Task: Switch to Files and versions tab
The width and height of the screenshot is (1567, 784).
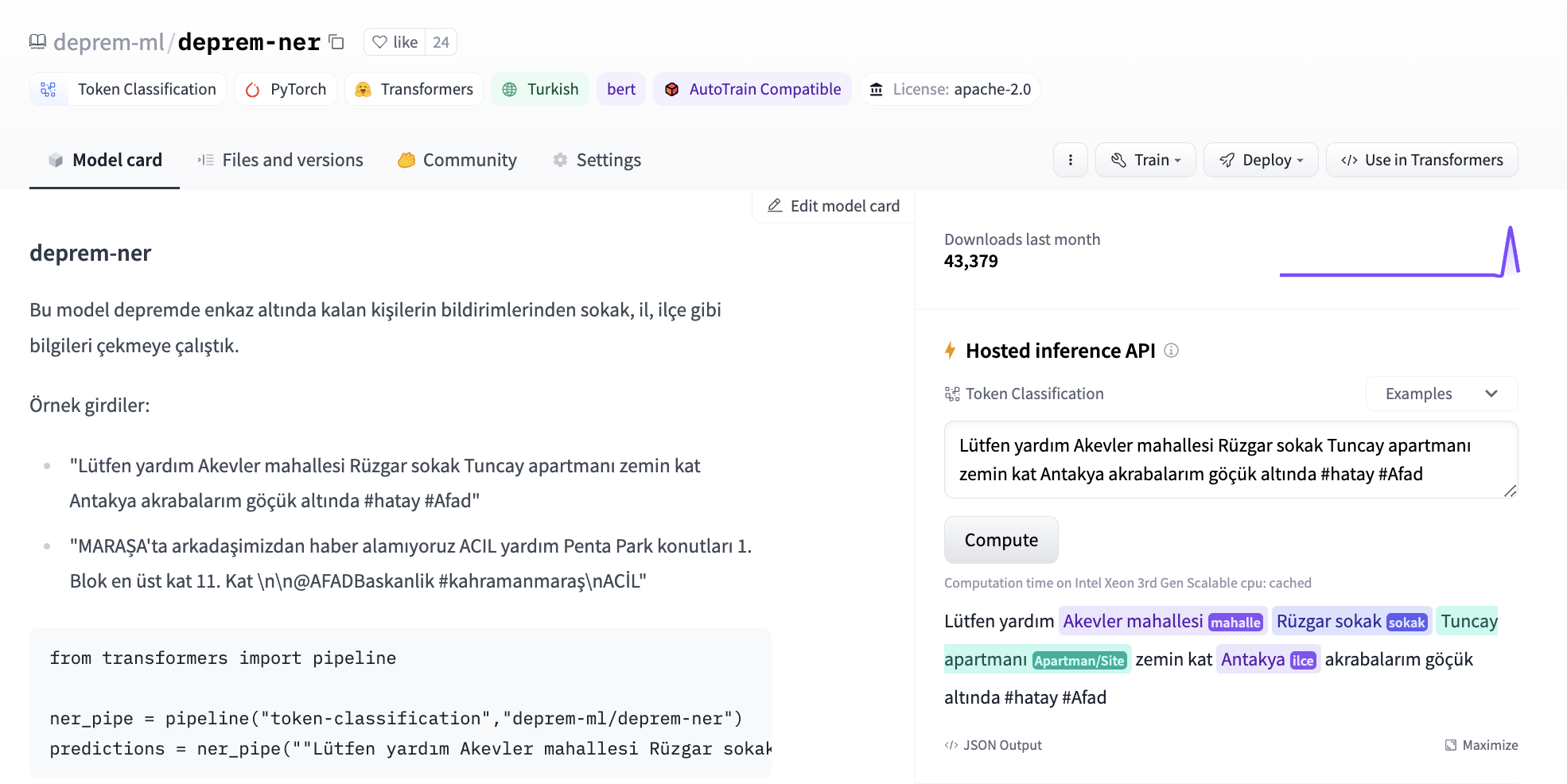Action: coord(281,160)
